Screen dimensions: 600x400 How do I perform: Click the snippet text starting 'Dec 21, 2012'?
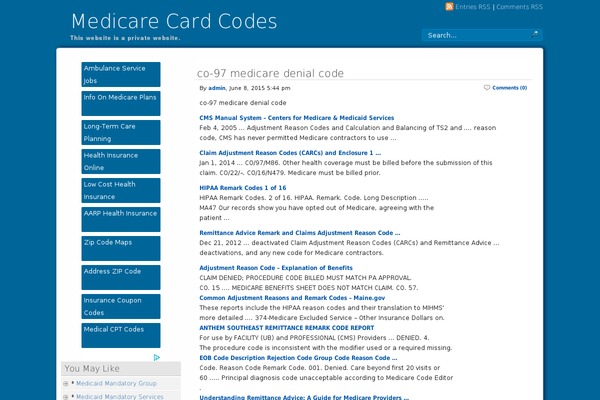[349, 248]
